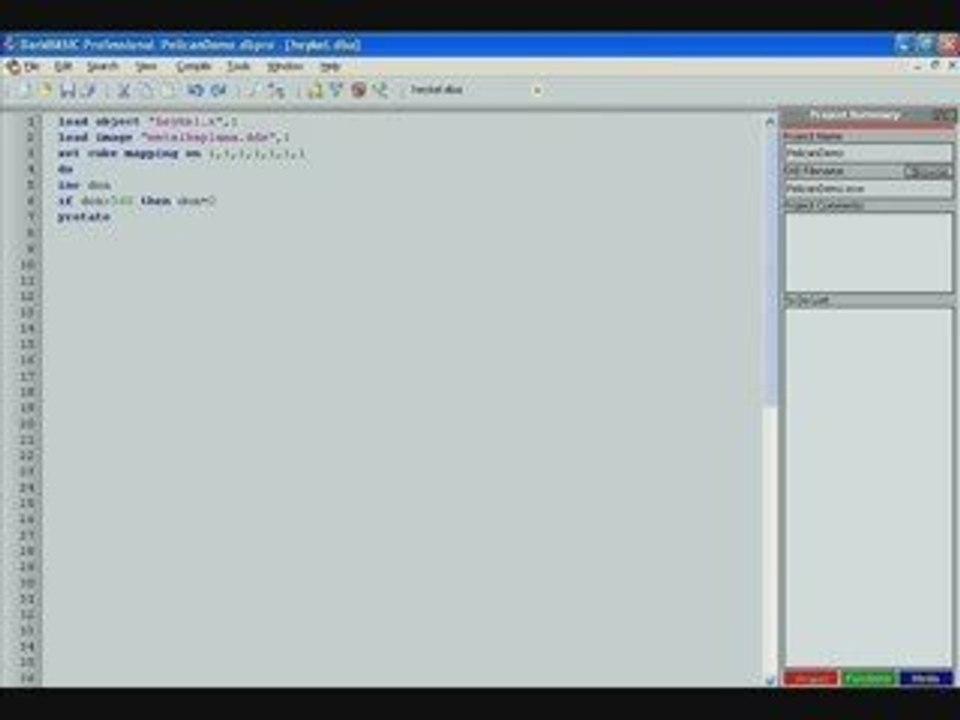Switch to the green Functions tab
Image resolution: width=960 pixels, height=720 pixels.
click(x=868, y=678)
